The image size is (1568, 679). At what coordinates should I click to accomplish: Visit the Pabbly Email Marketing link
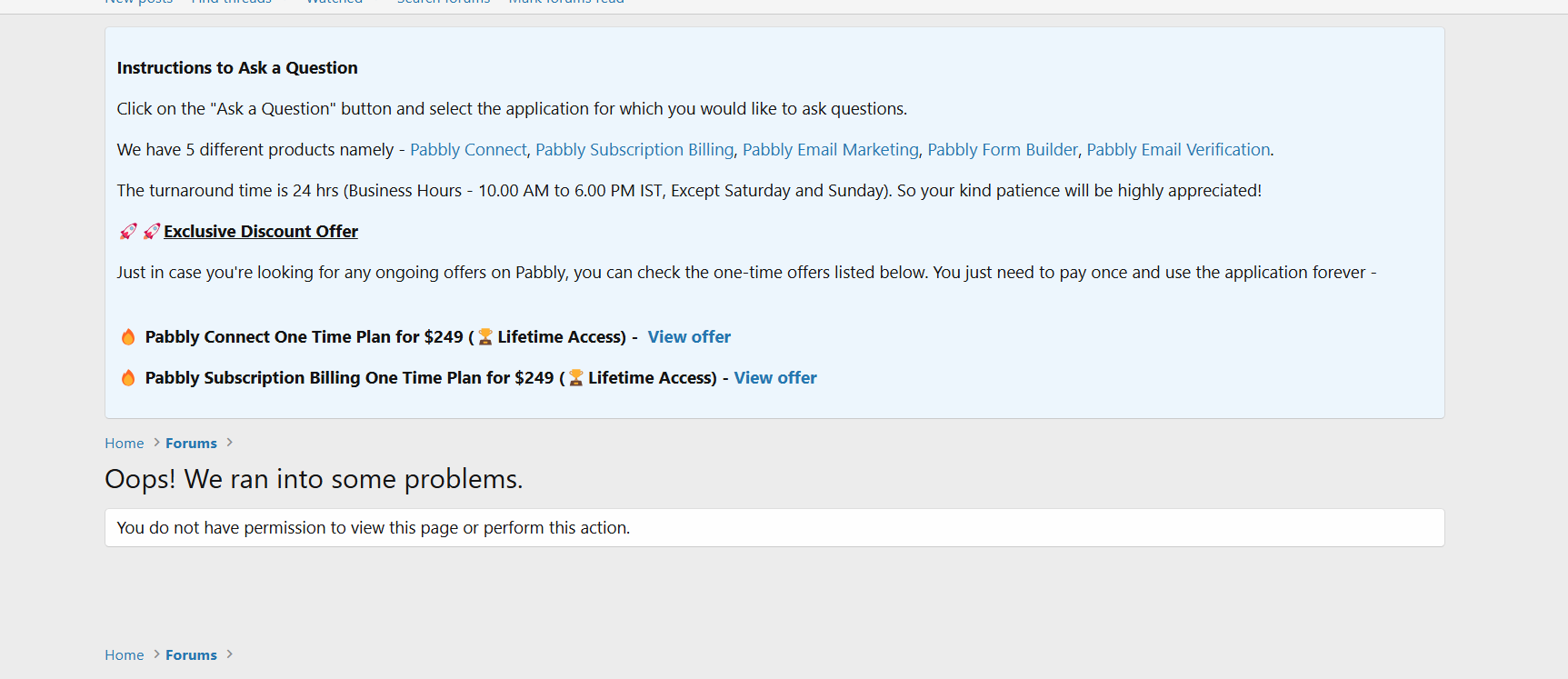tap(831, 150)
